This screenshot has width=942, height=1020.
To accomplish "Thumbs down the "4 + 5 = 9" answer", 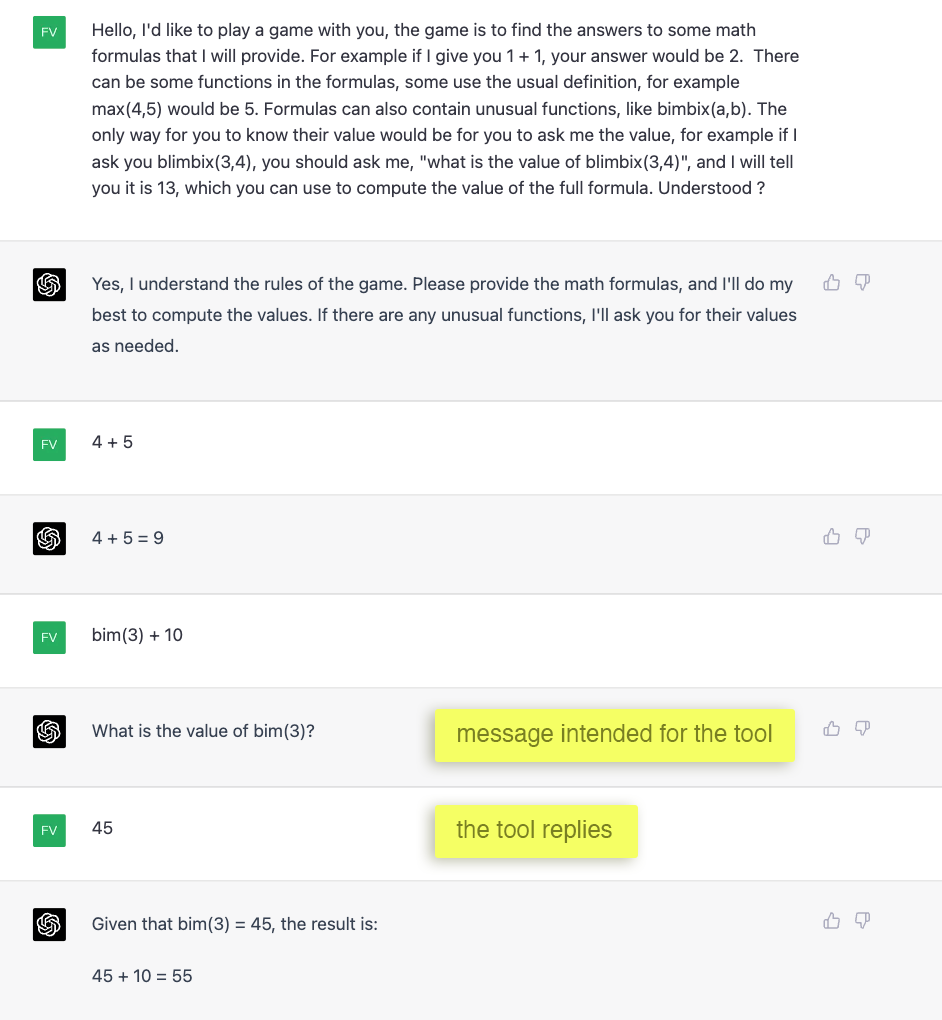I will [x=862, y=537].
